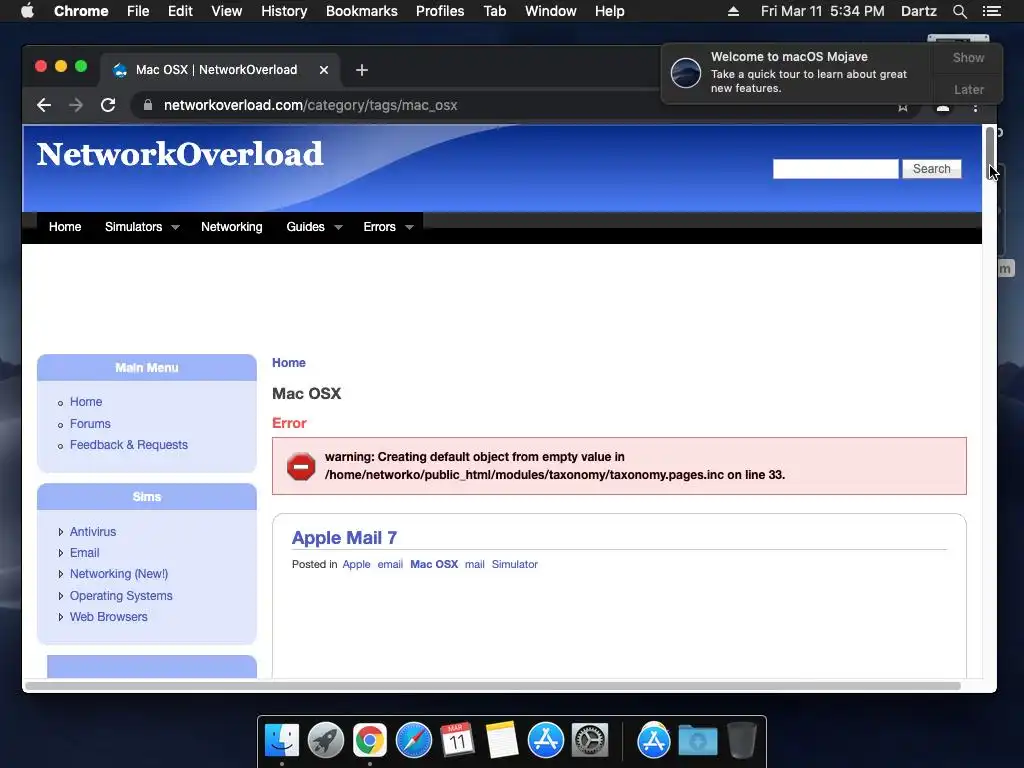The height and width of the screenshot is (768, 1024).
Task: Click the site Search button
Action: point(931,168)
